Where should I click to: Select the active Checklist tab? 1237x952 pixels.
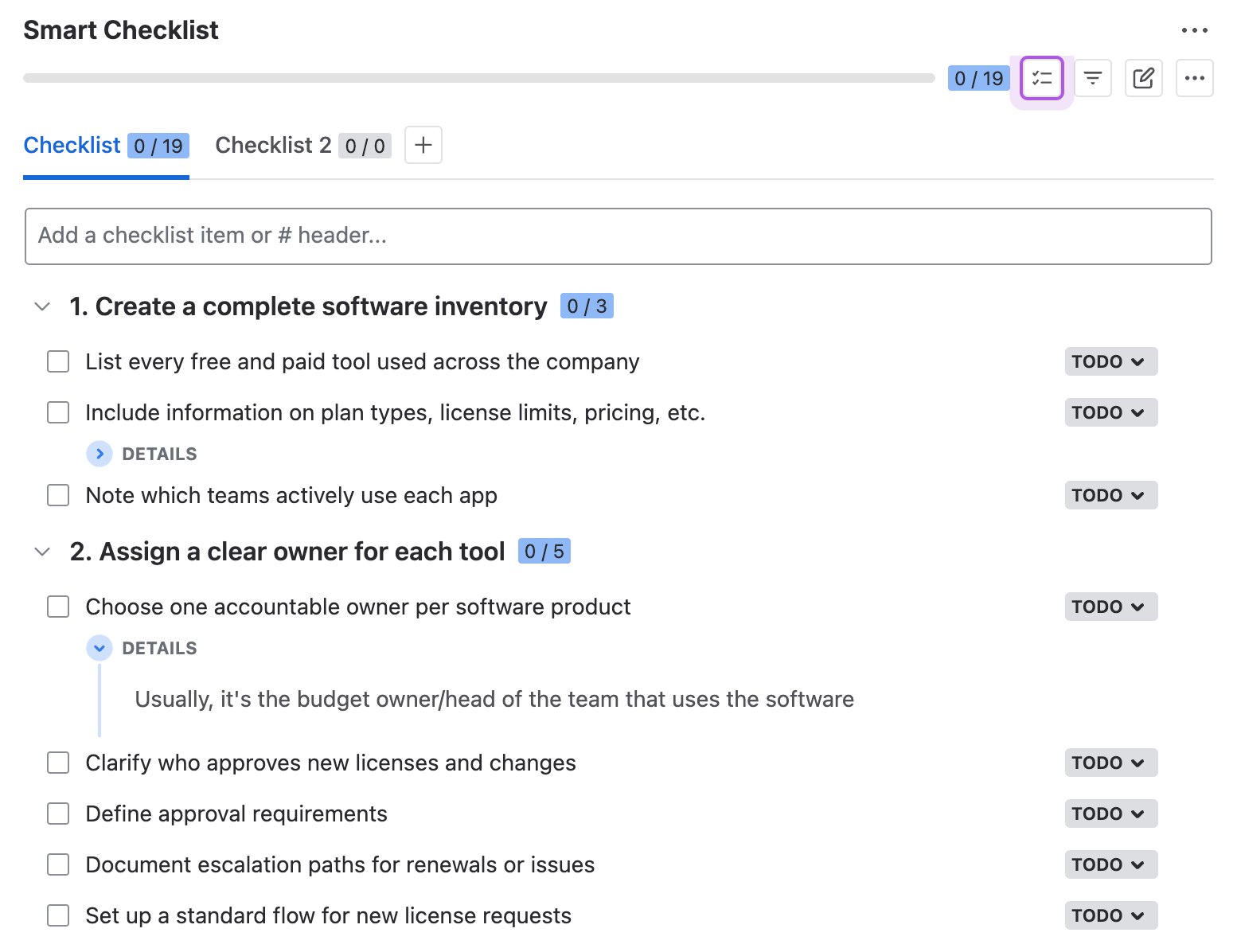[x=72, y=145]
